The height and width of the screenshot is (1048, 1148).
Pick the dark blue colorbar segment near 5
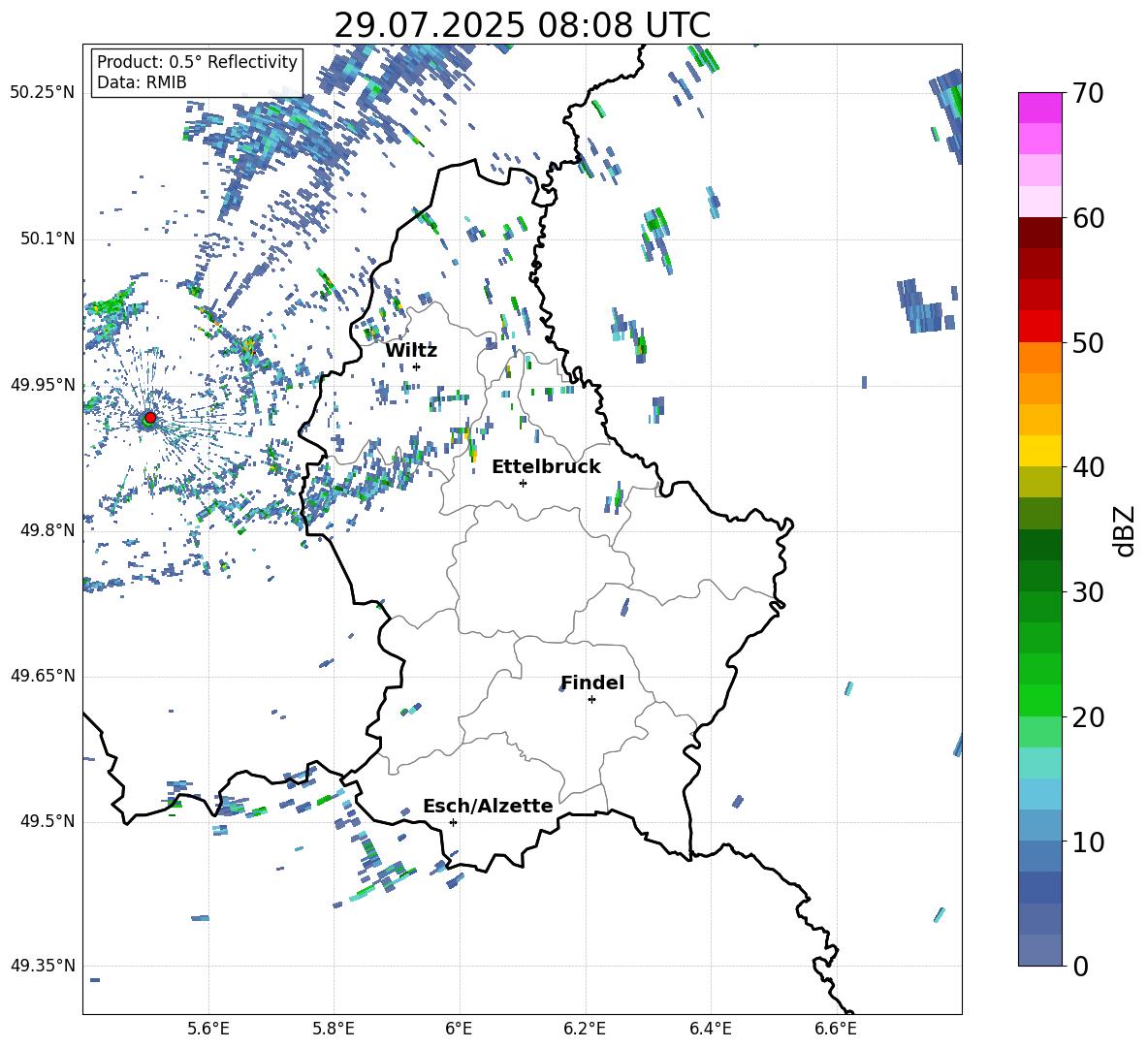click(1040, 888)
